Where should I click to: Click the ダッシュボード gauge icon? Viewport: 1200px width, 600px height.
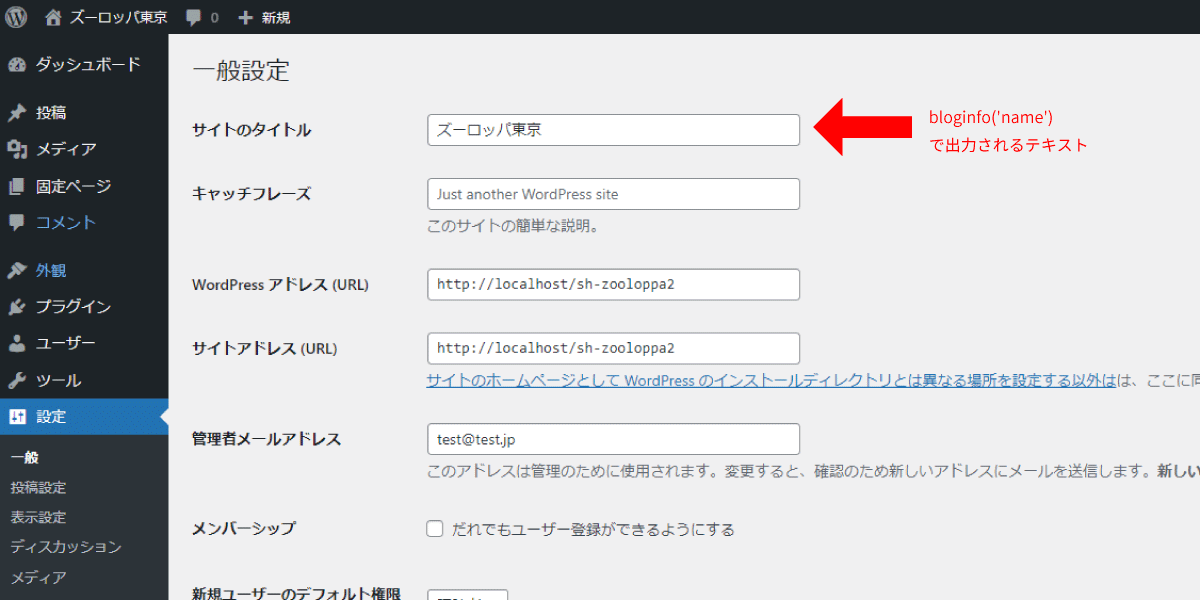click(17, 65)
